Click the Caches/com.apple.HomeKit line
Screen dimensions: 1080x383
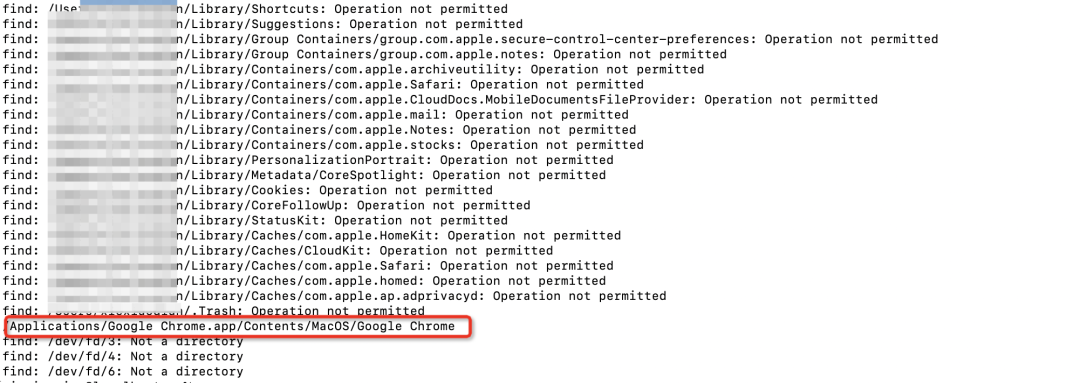[x=311, y=236]
